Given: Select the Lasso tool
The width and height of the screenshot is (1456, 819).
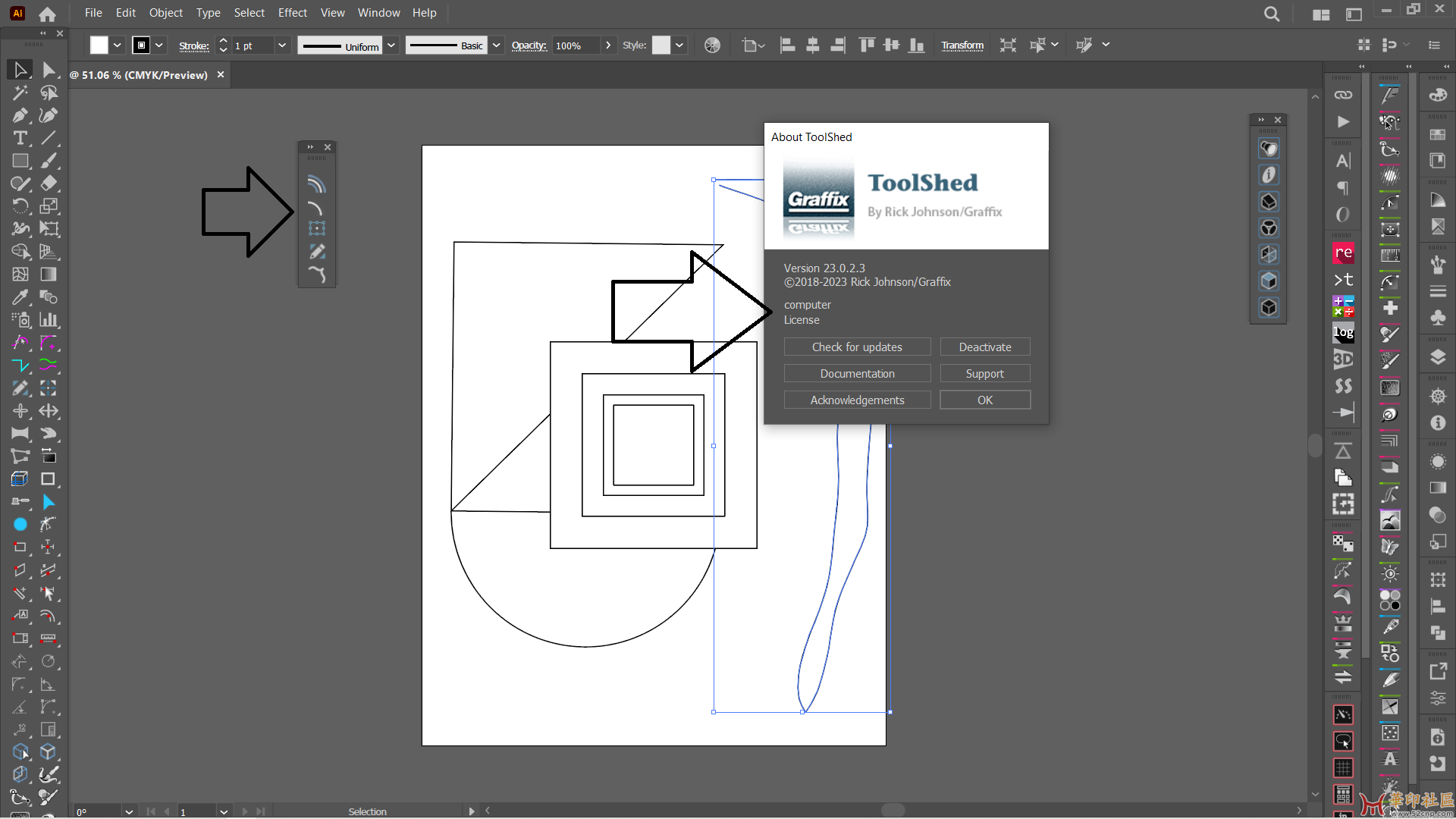Looking at the screenshot, I should point(49,93).
